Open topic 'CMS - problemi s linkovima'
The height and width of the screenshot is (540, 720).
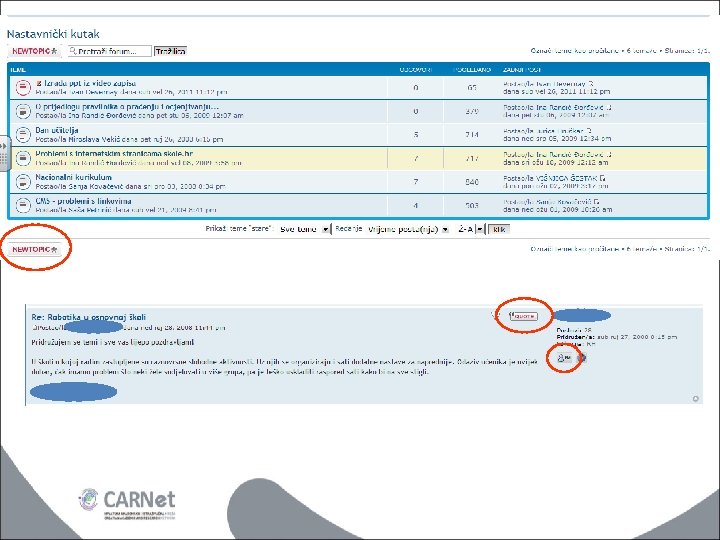(83, 201)
